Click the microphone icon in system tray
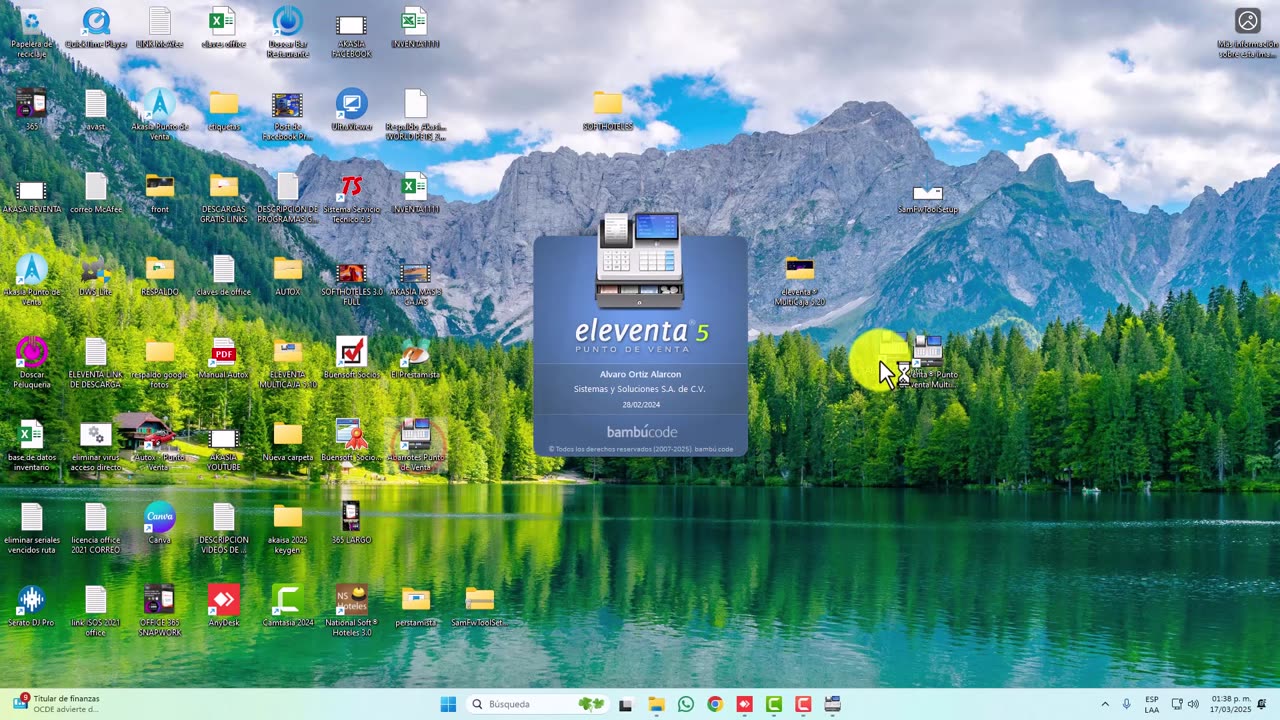Viewport: 1280px width, 720px height. [x=1126, y=704]
